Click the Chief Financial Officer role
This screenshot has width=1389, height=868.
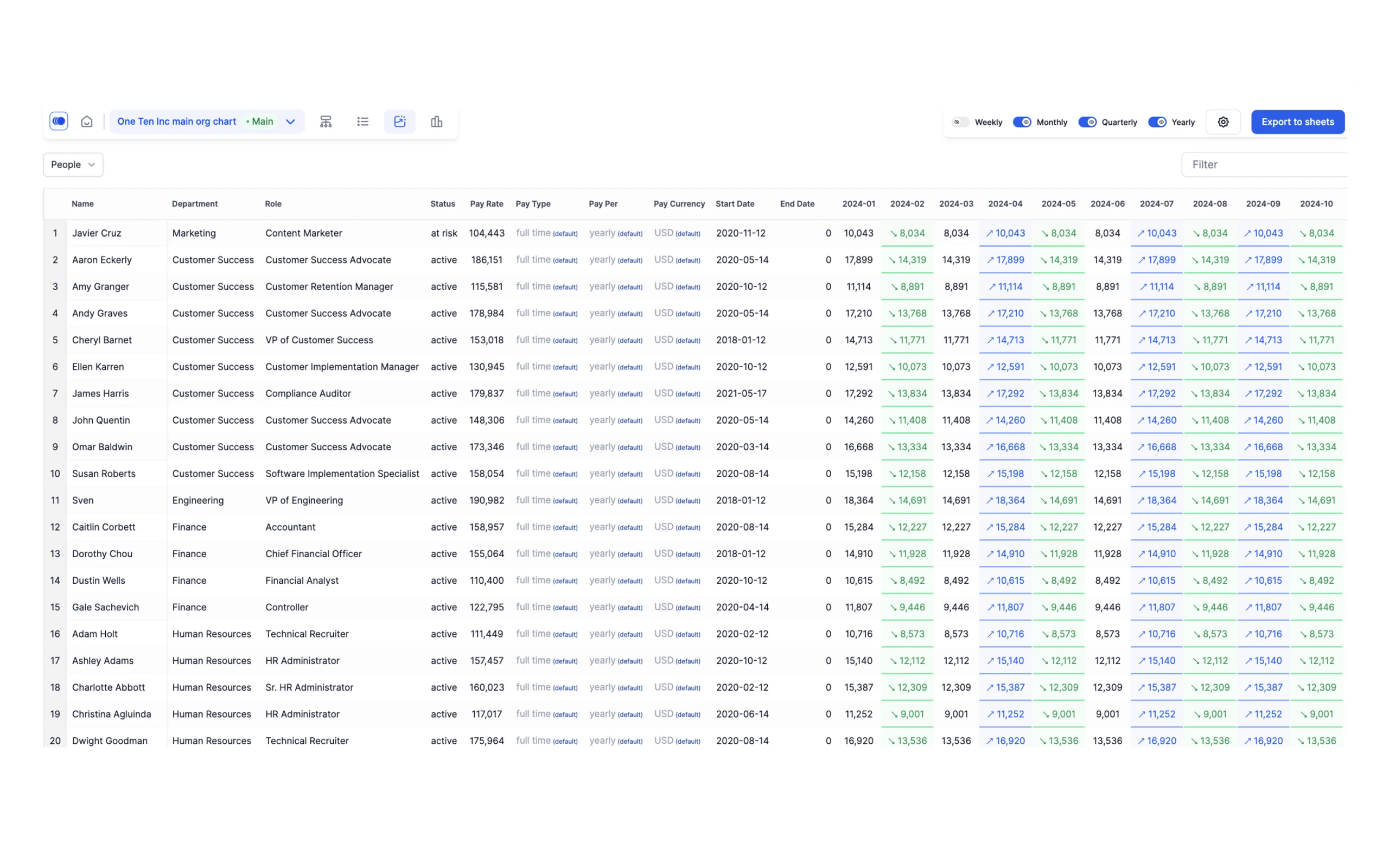coord(314,553)
